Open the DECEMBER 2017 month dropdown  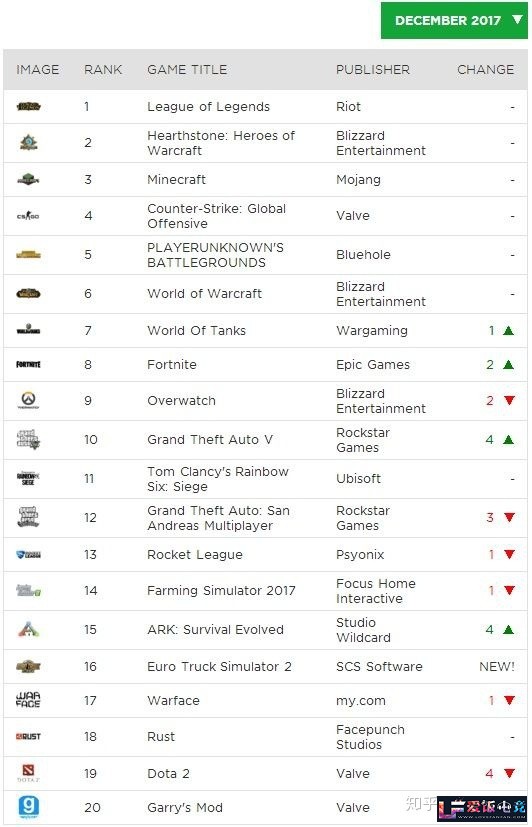click(x=454, y=21)
